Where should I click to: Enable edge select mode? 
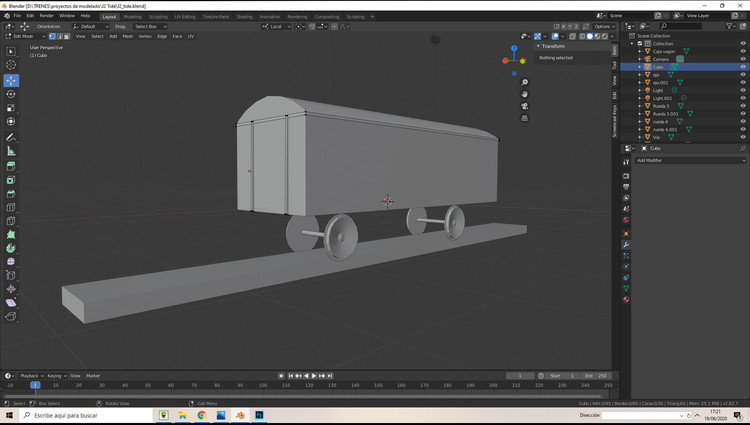[x=60, y=36]
